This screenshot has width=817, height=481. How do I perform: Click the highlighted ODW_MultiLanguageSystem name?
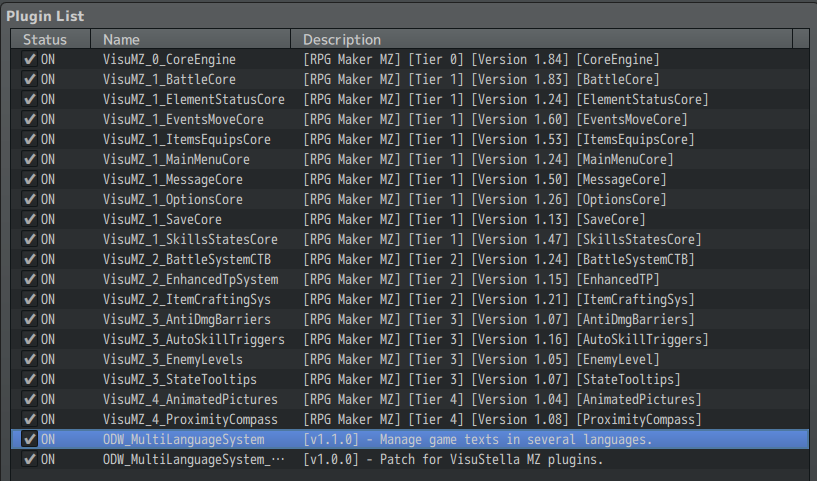tap(183, 439)
